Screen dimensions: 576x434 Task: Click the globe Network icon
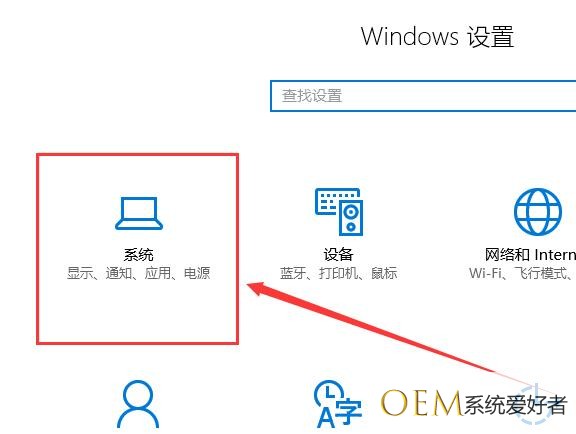coord(538,212)
